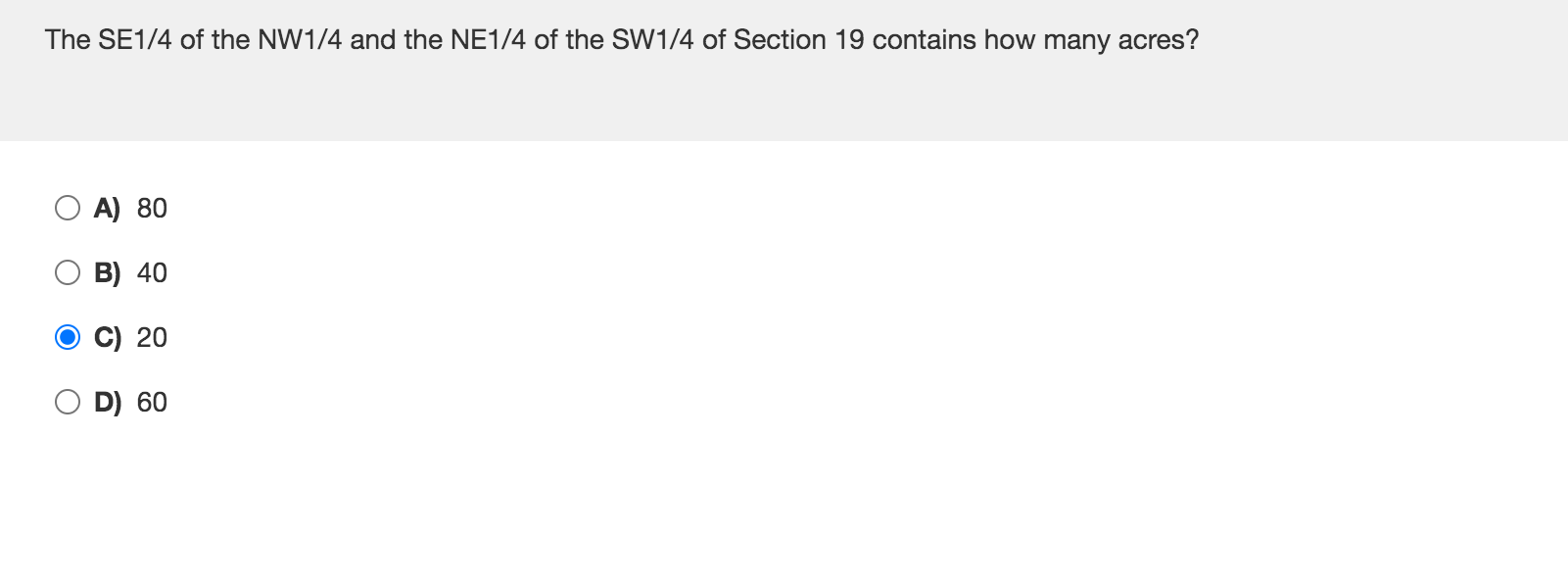The width and height of the screenshot is (1568, 583).
Task: Click the bold letter 'C)' label
Action: (108, 337)
